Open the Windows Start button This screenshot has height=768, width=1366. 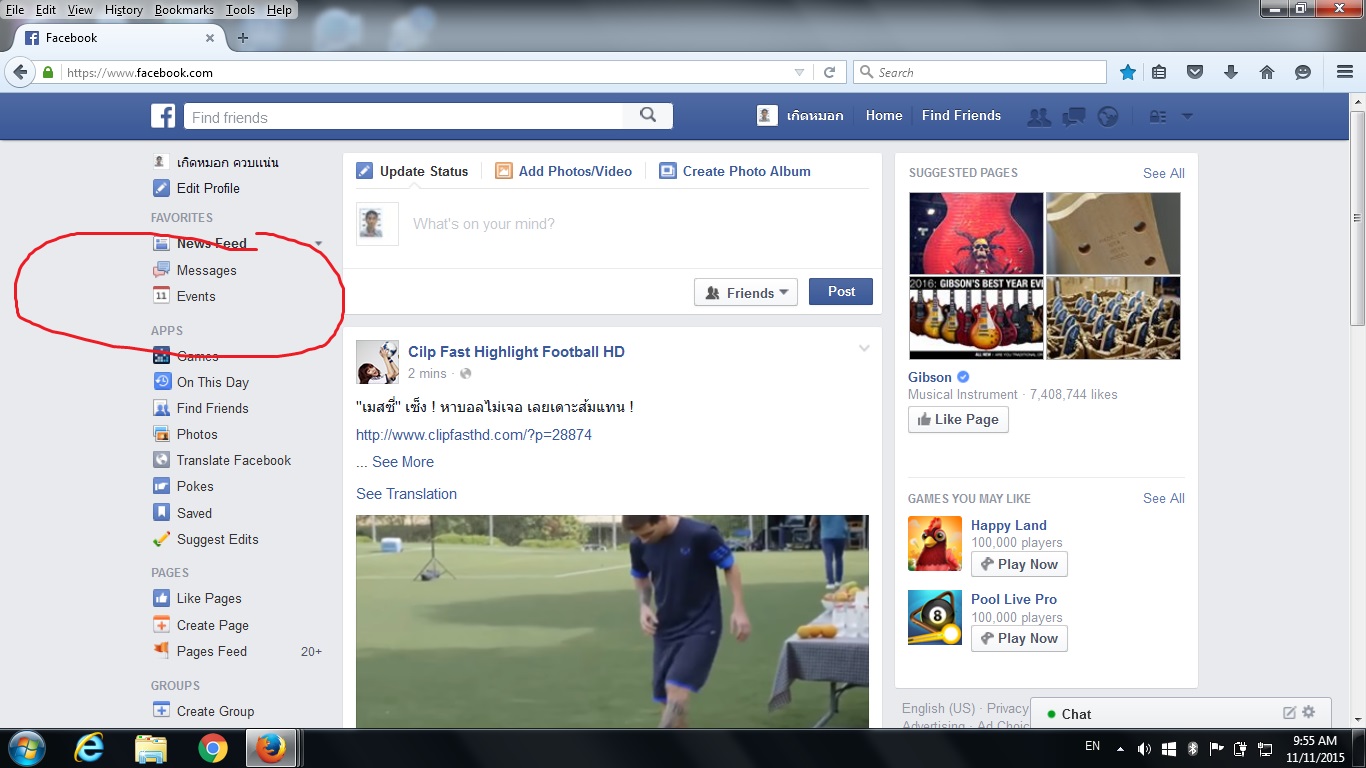(x=26, y=748)
